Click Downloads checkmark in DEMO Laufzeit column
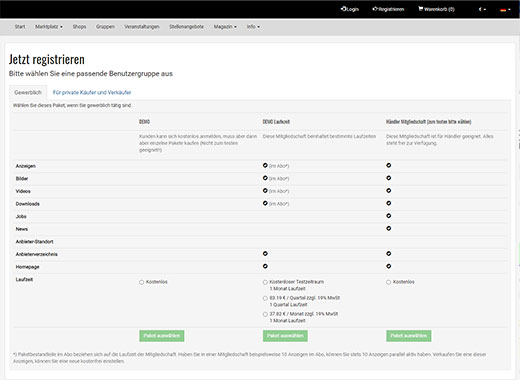520x380 pixels. [x=265, y=203]
